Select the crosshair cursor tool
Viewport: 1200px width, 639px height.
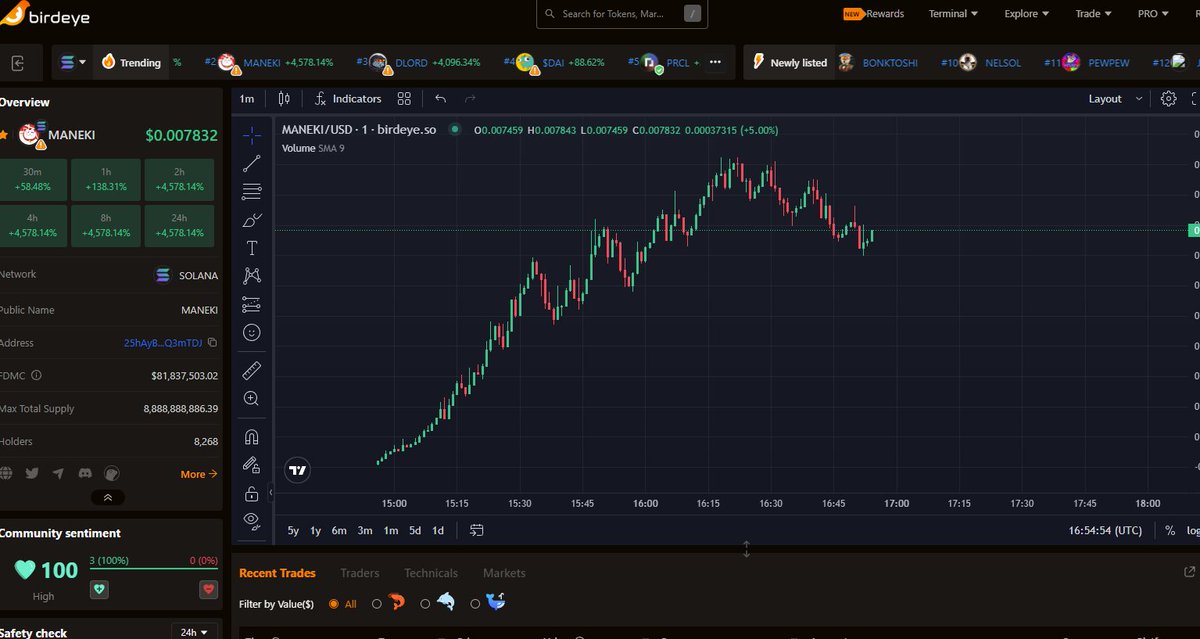252,135
